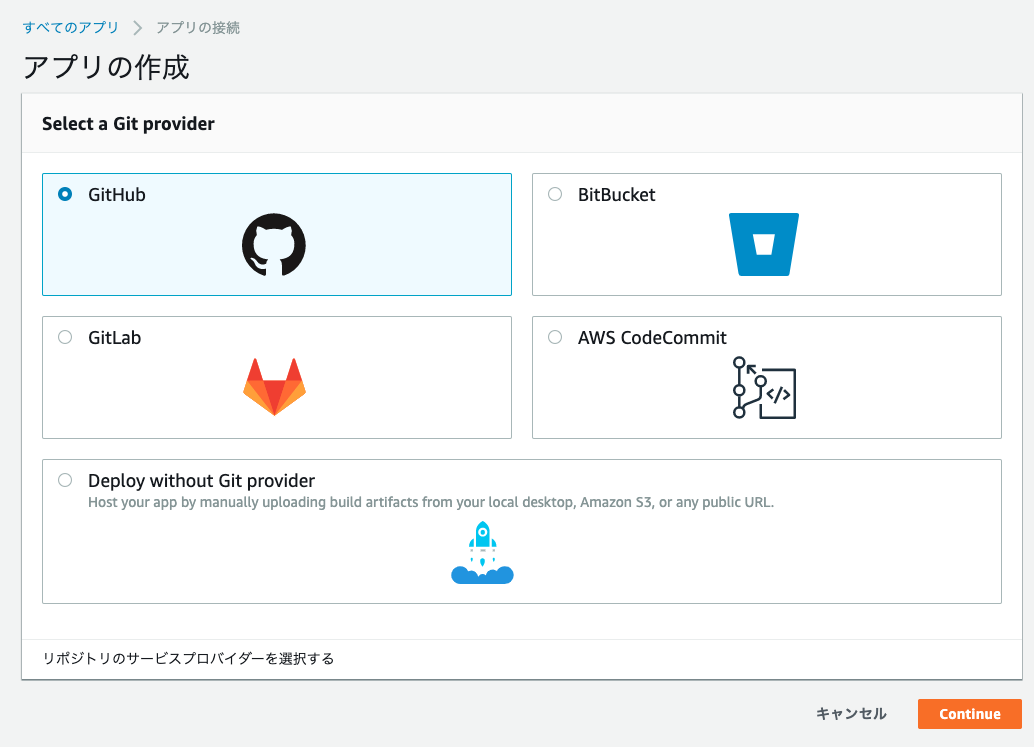Select the AWS CodeCommit radio button
The width and height of the screenshot is (1034, 747).
pyautogui.click(x=555, y=337)
